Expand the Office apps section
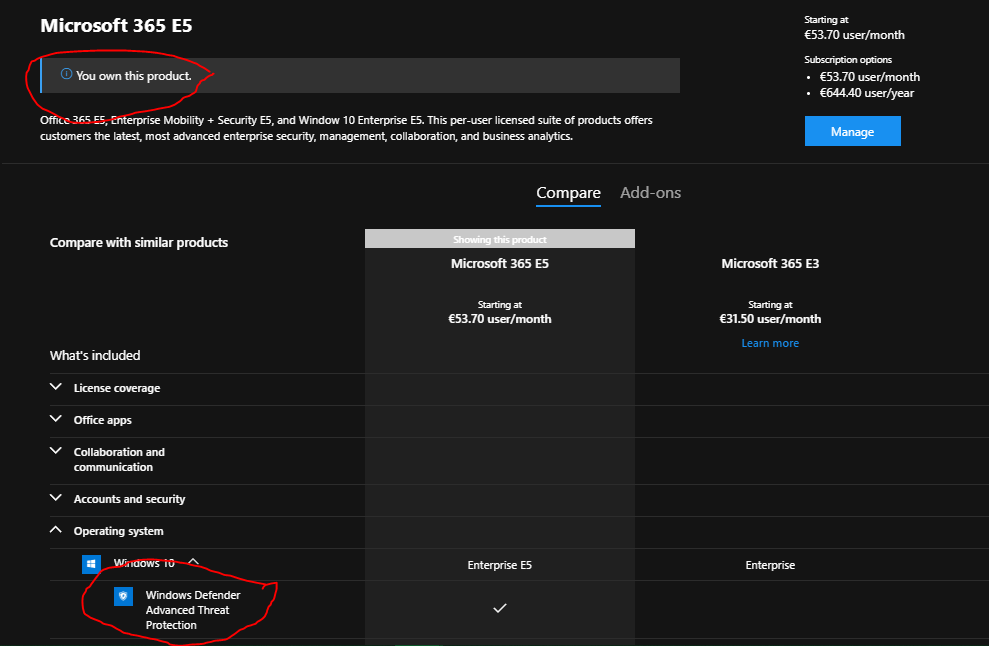 (57, 419)
